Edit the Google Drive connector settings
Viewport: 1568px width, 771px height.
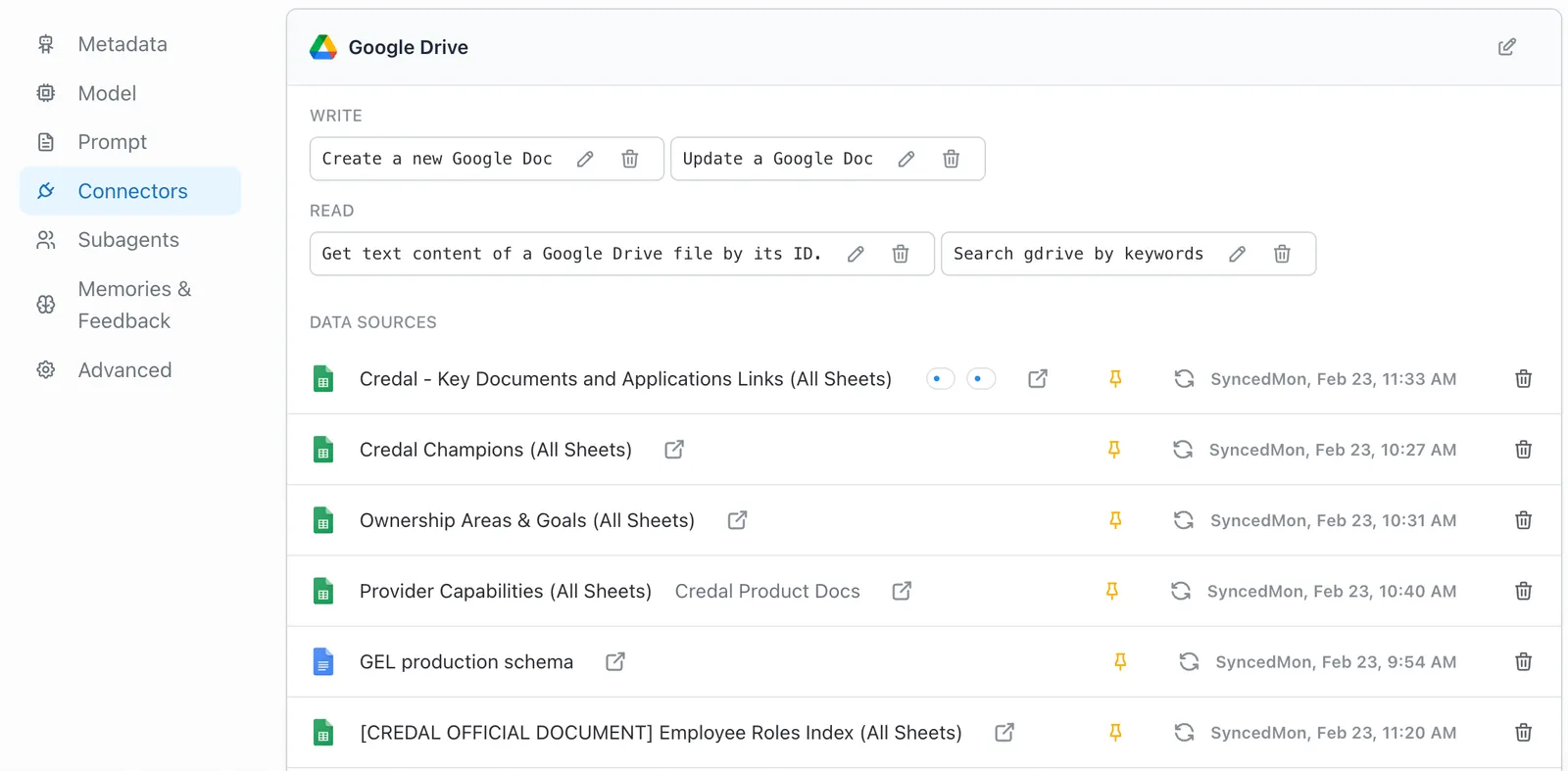tap(1506, 47)
